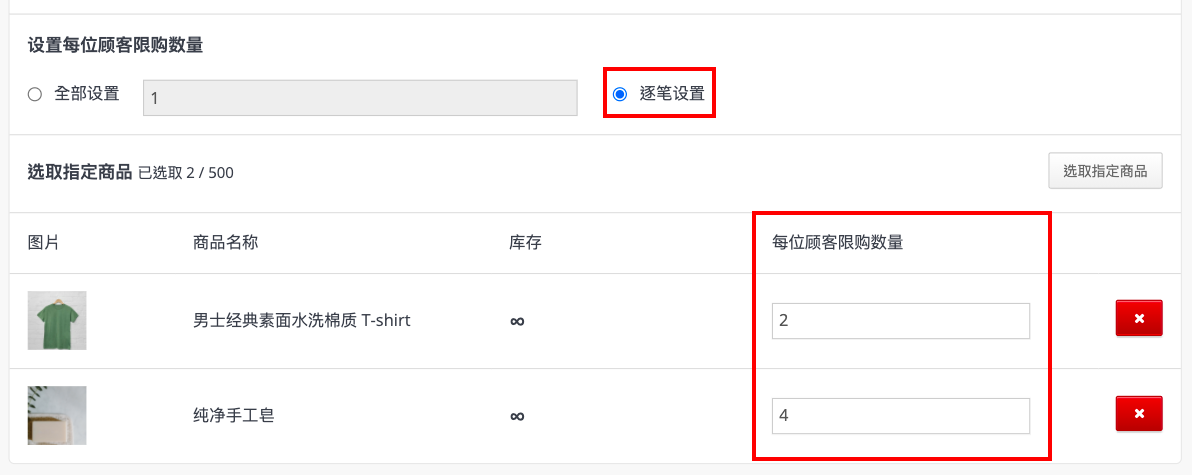
Task: Click the 商品名称 column header
Action: (226, 243)
